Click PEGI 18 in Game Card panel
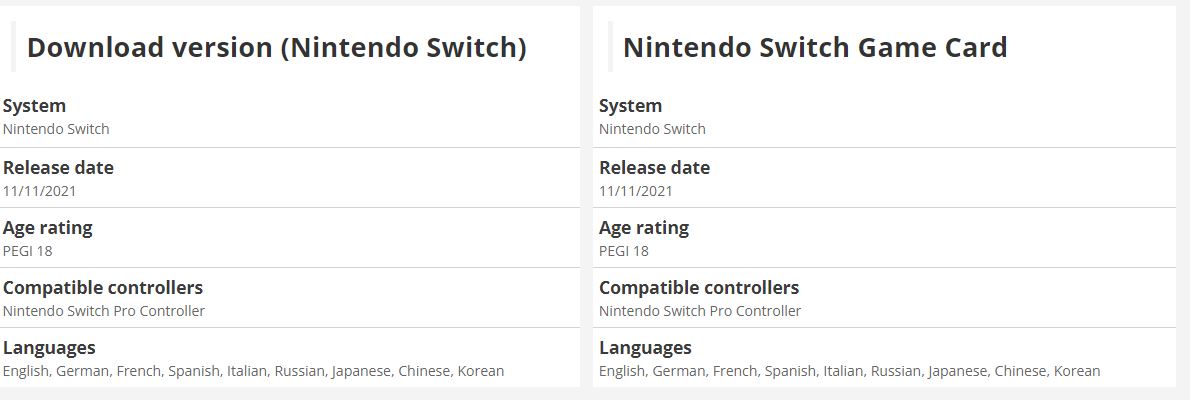This screenshot has height=400, width=1190. coord(624,250)
